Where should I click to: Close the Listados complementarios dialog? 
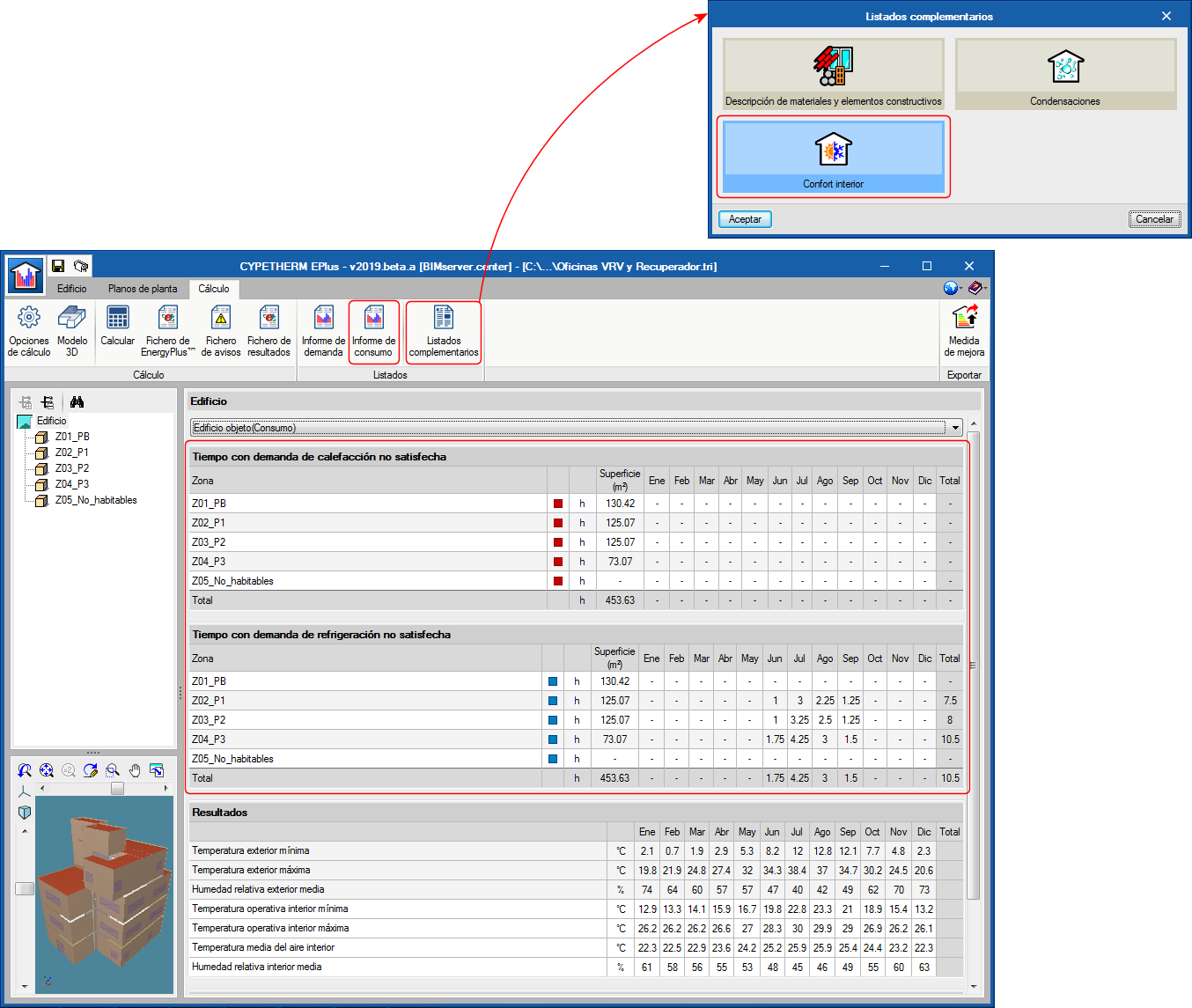tap(1166, 16)
